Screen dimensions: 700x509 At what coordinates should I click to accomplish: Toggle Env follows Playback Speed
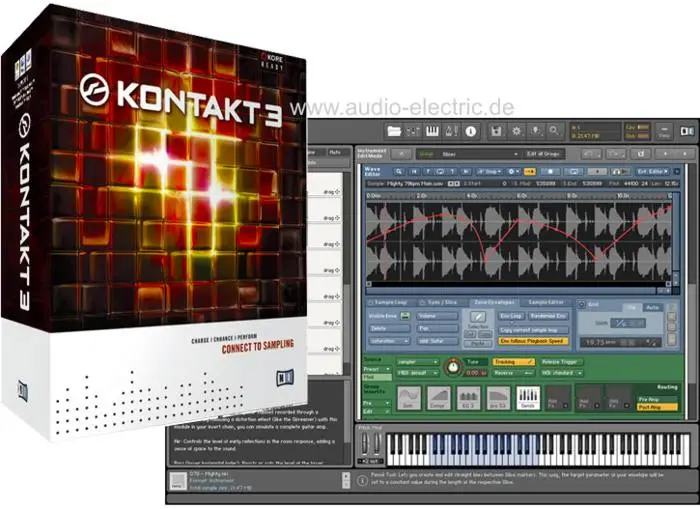(533, 341)
